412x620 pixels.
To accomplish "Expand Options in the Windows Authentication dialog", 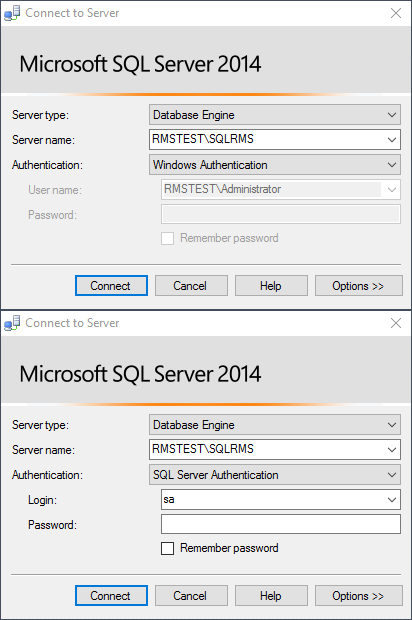I will (x=359, y=285).
